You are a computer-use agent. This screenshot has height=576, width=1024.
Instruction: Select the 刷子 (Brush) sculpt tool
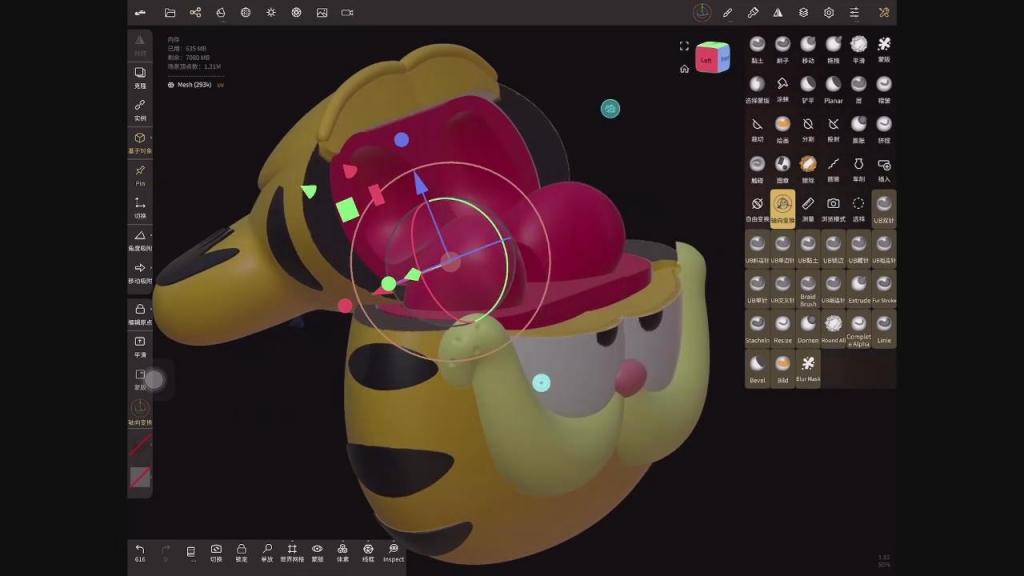point(782,50)
